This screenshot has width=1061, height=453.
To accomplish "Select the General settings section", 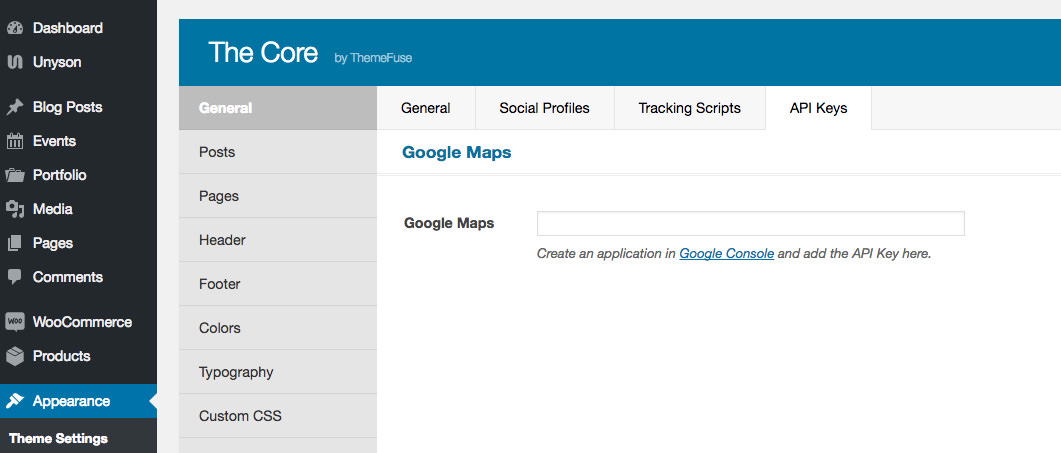I will point(277,108).
